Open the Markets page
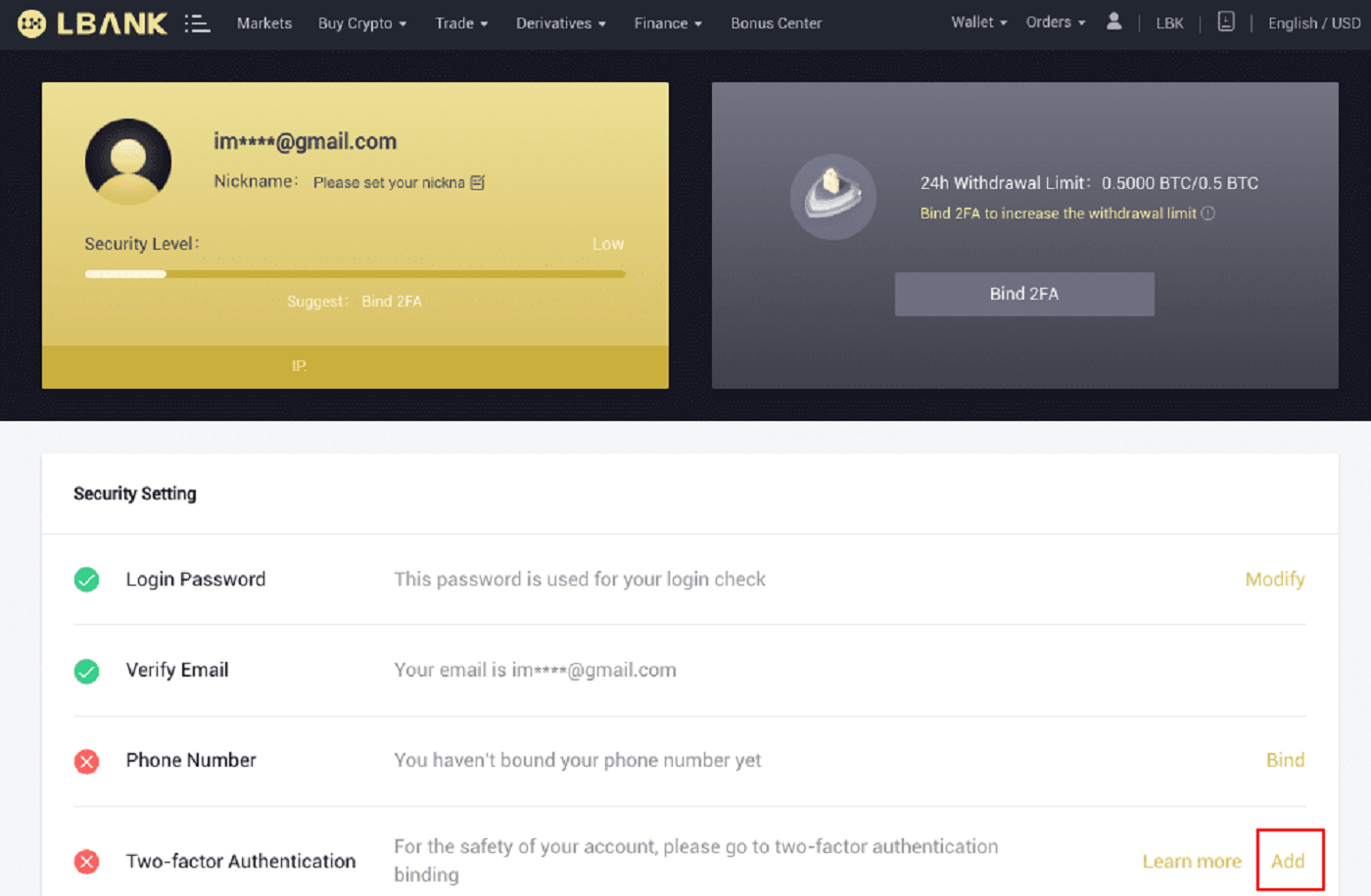1371x896 pixels. pyautogui.click(x=264, y=24)
